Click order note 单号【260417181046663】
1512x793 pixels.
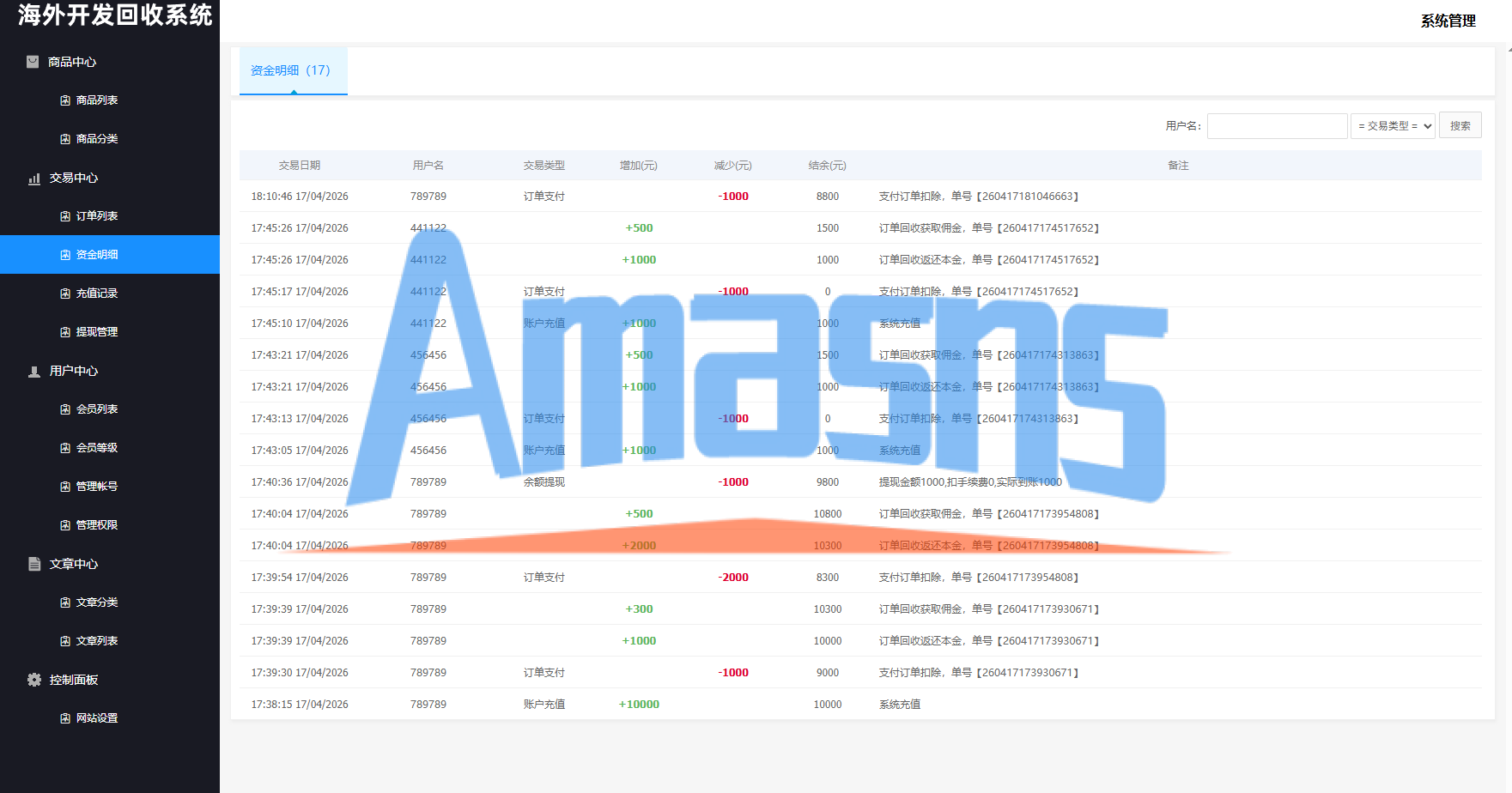pyautogui.click(x=1015, y=197)
